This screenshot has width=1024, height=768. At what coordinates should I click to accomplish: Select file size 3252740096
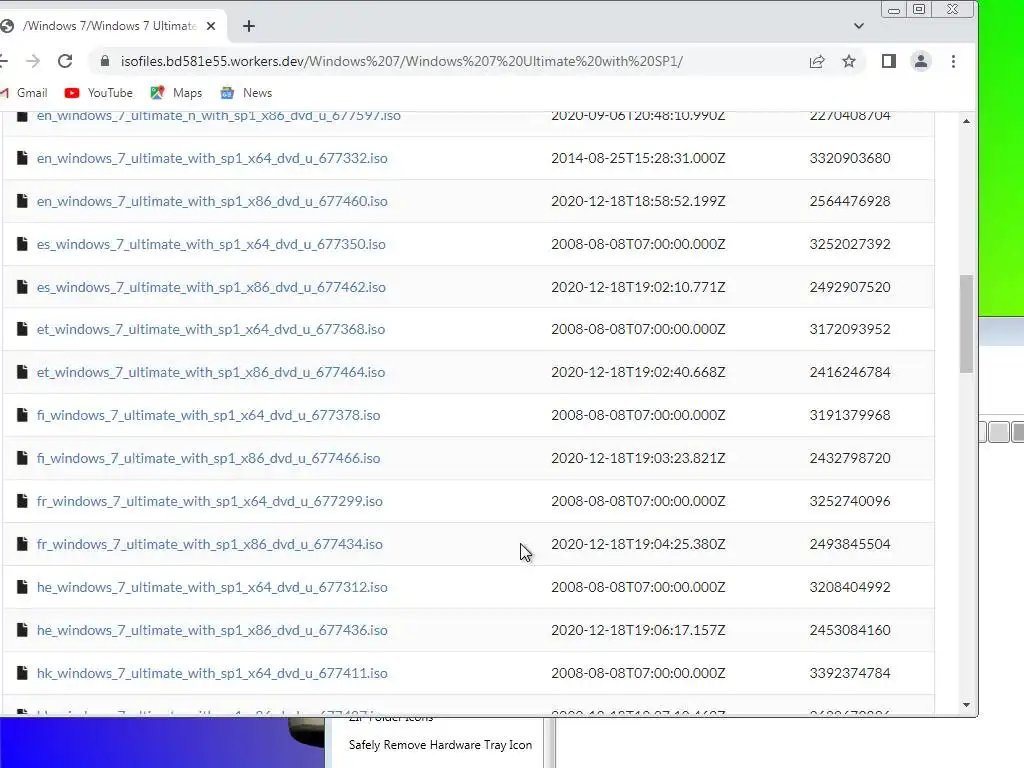coord(850,502)
